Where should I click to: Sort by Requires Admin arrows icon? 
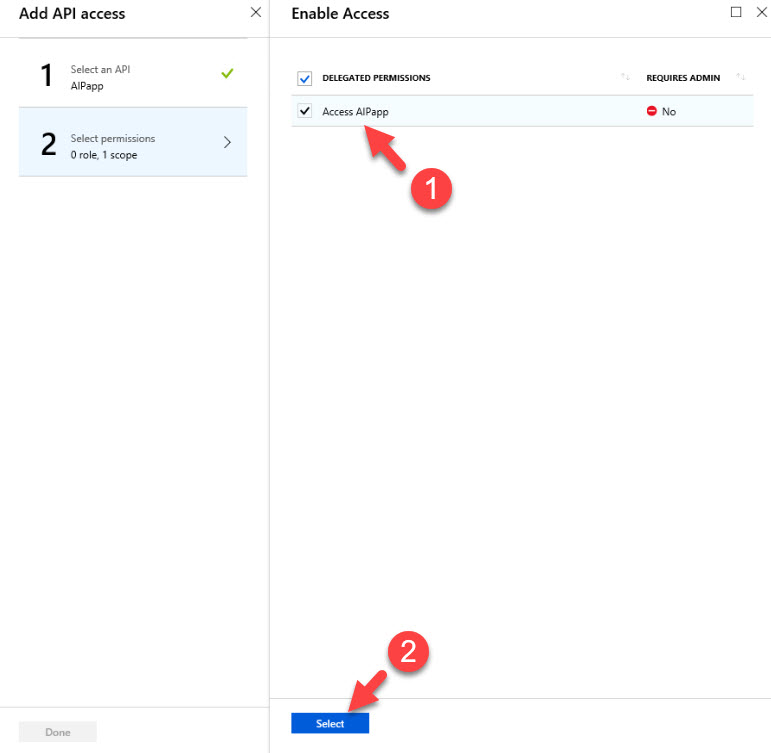click(x=741, y=77)
